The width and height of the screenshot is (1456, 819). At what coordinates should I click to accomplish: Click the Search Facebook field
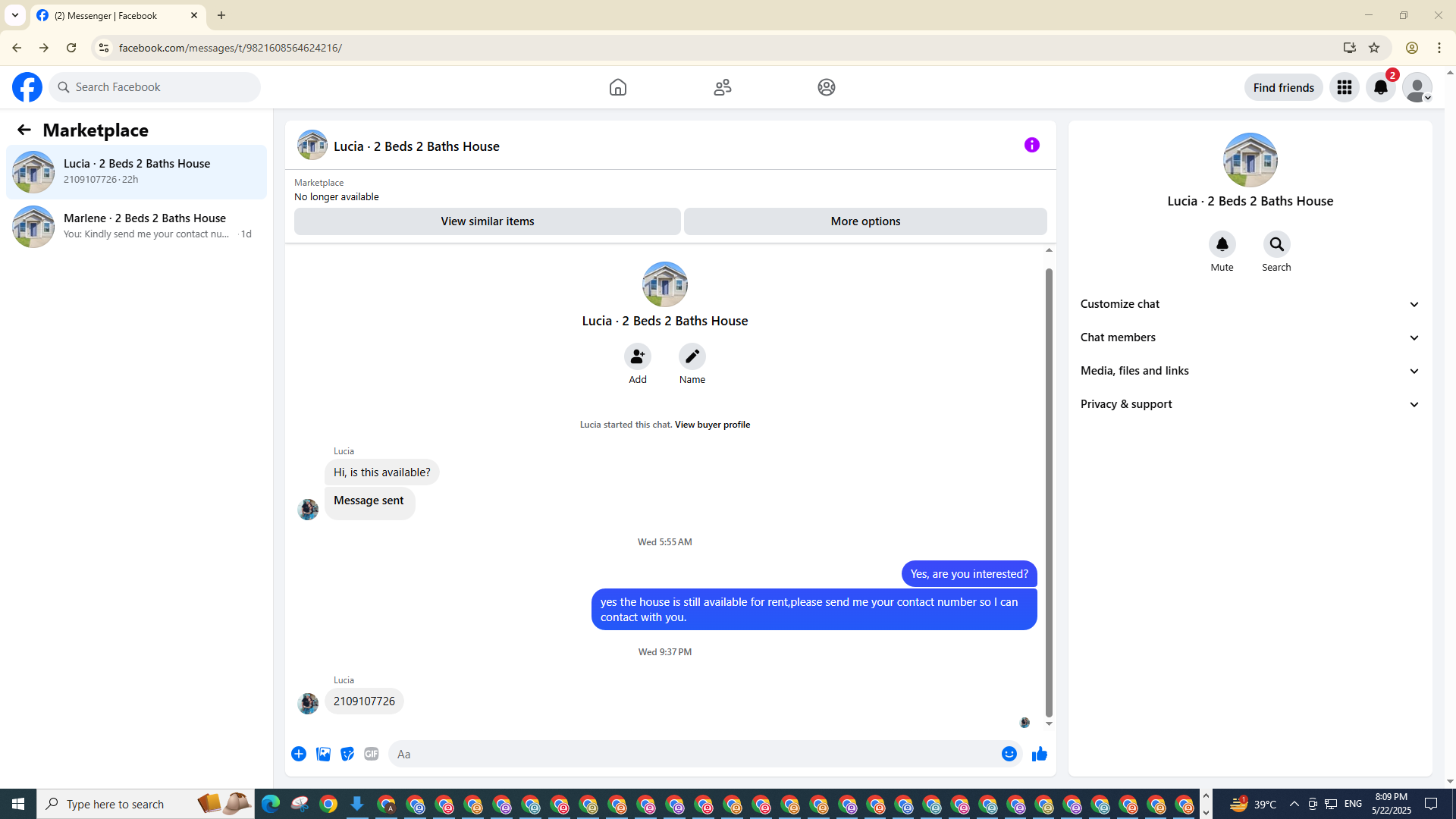[155, 87]
